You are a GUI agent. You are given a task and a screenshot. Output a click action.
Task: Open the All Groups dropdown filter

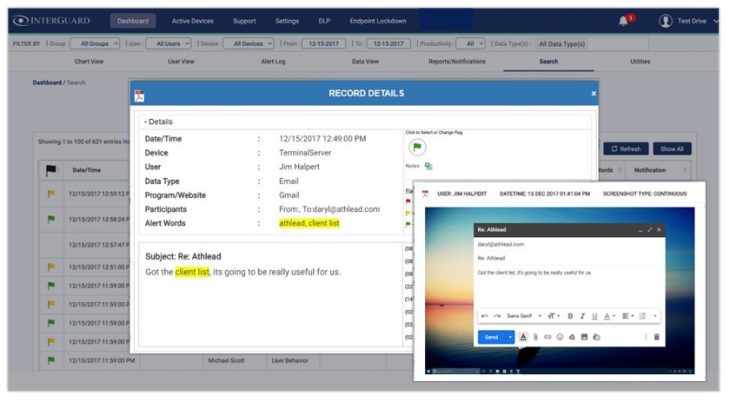tap(97, 44)
